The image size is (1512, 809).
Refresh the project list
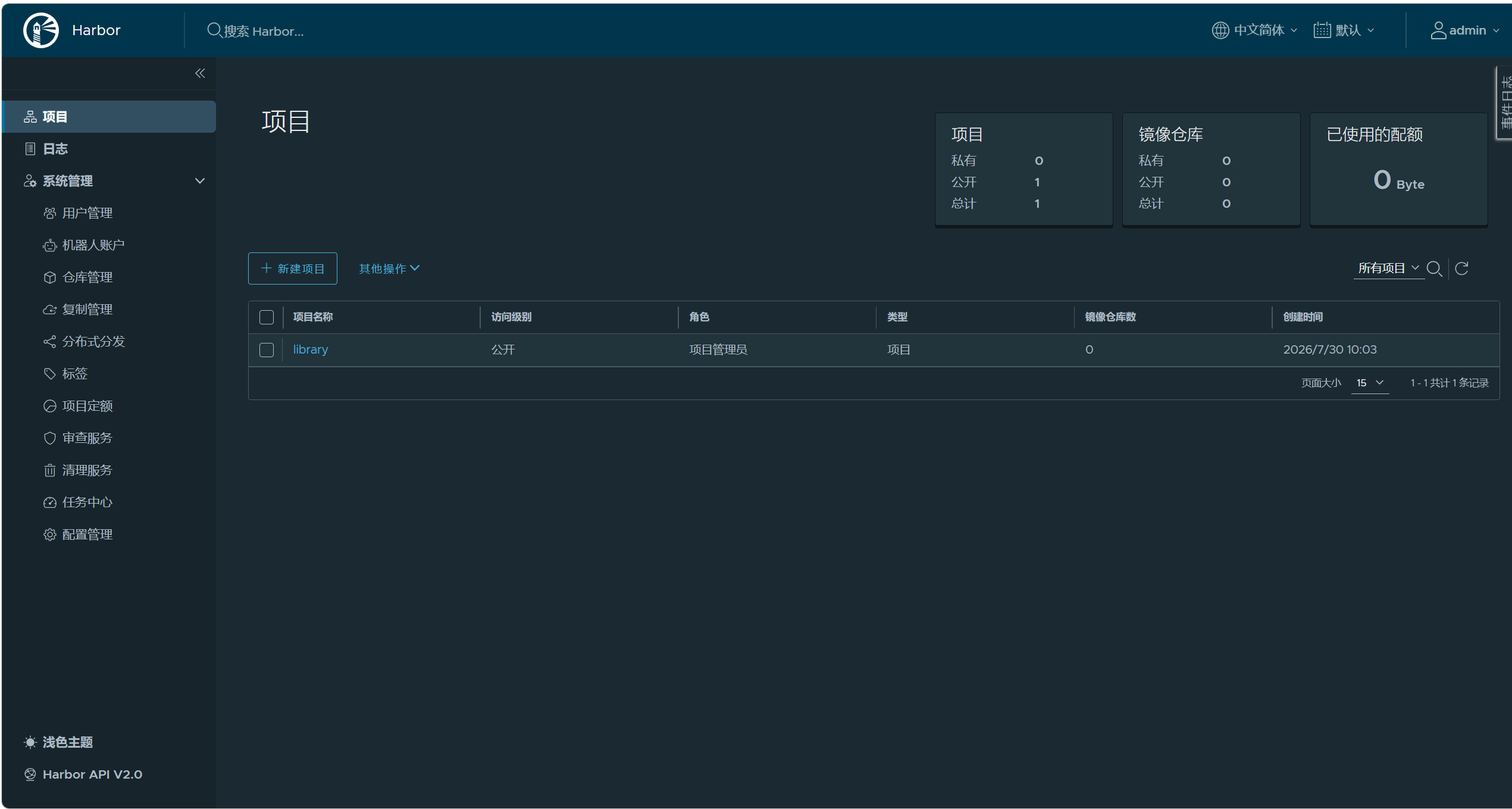click(x=1461, y=268)
